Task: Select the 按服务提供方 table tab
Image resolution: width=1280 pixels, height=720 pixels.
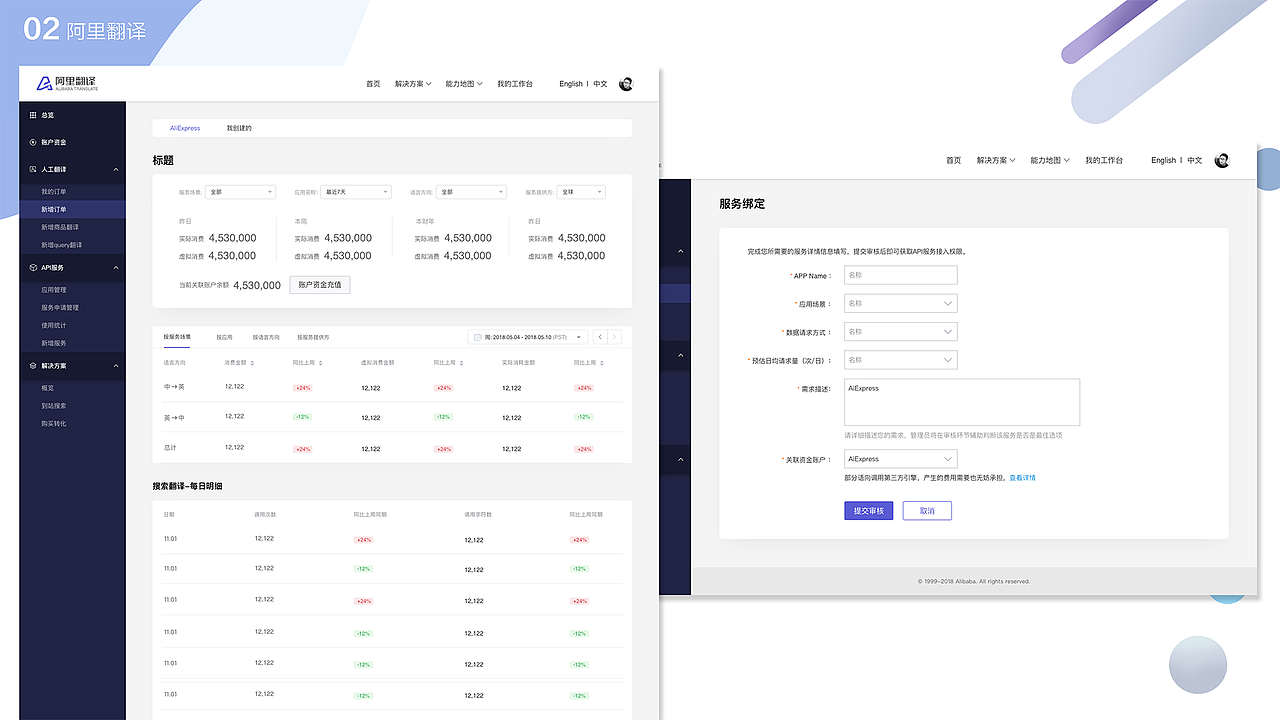Action: (x=312, y=337)
